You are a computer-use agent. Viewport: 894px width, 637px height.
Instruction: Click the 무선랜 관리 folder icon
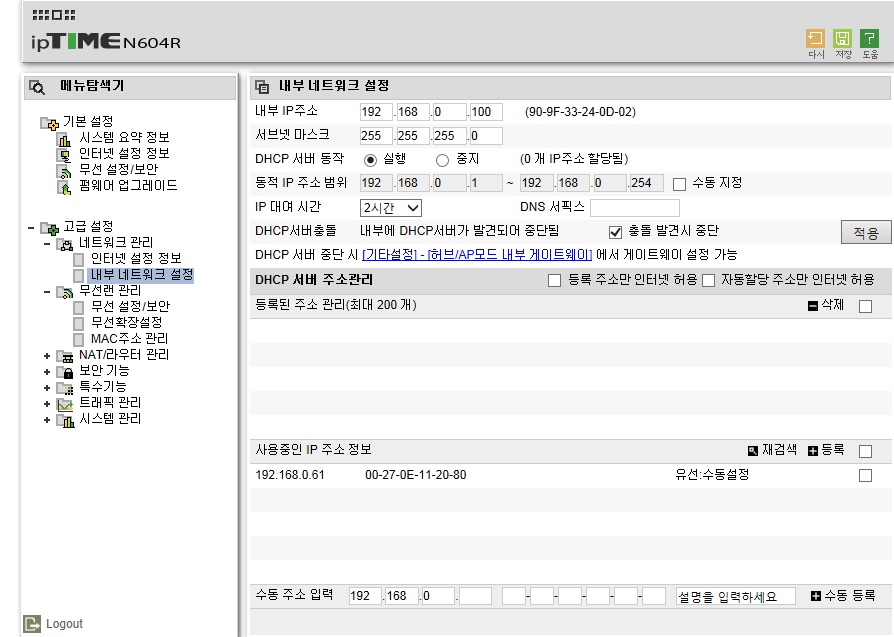[65, 292]
